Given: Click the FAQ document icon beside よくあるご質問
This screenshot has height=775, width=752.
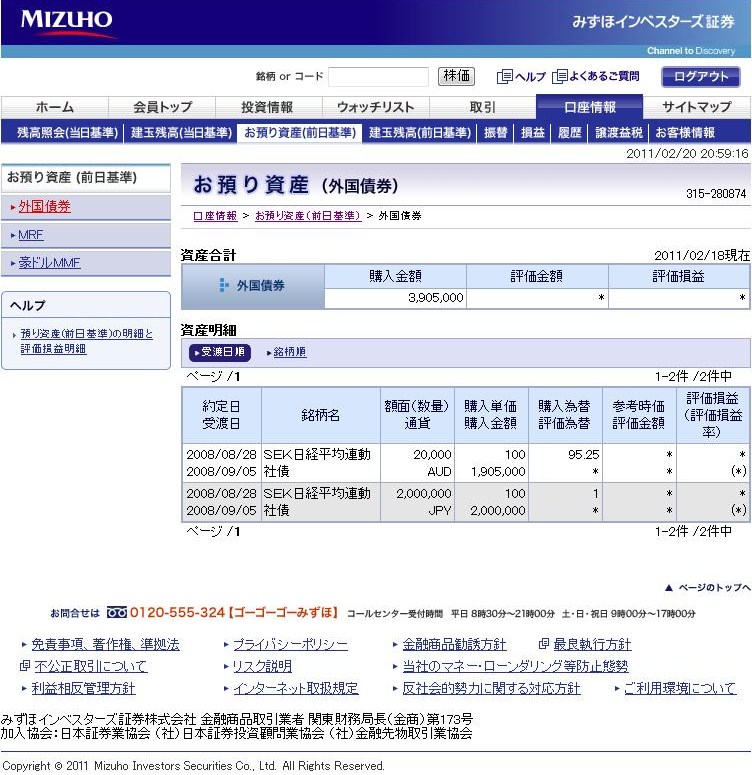Looking at the screenshot, I should (560, 77).
